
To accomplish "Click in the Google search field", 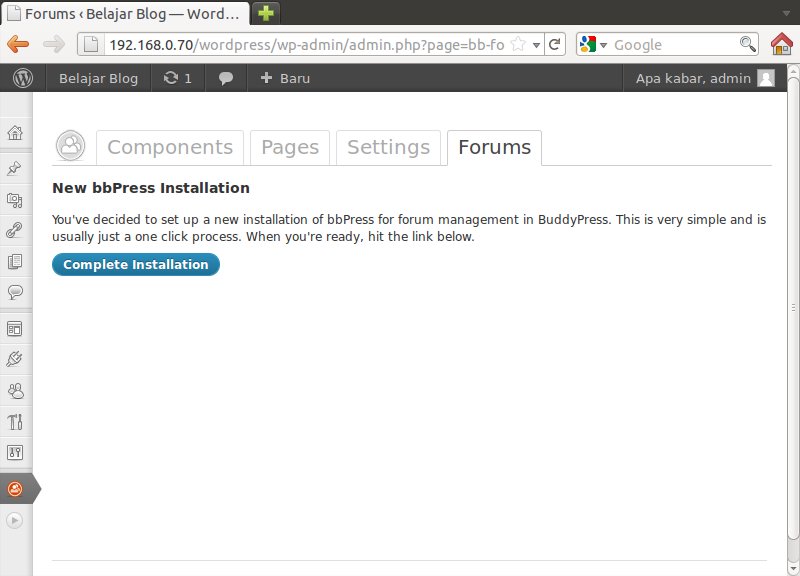I will 673,45.
